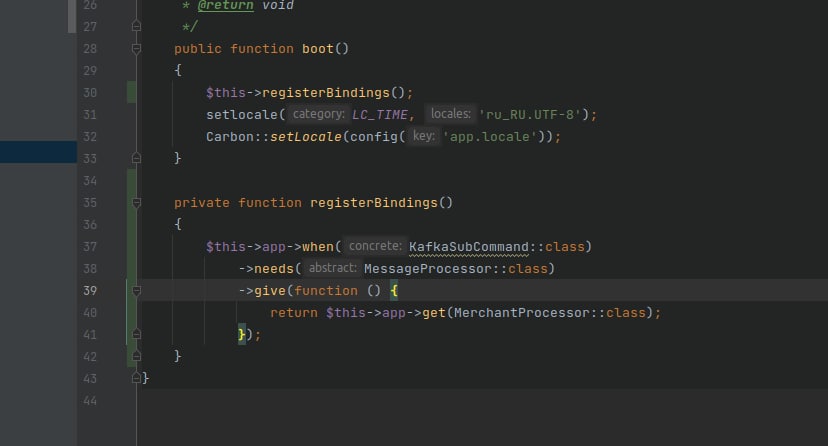Click the private keyword on line 35

tap(202, 203)
